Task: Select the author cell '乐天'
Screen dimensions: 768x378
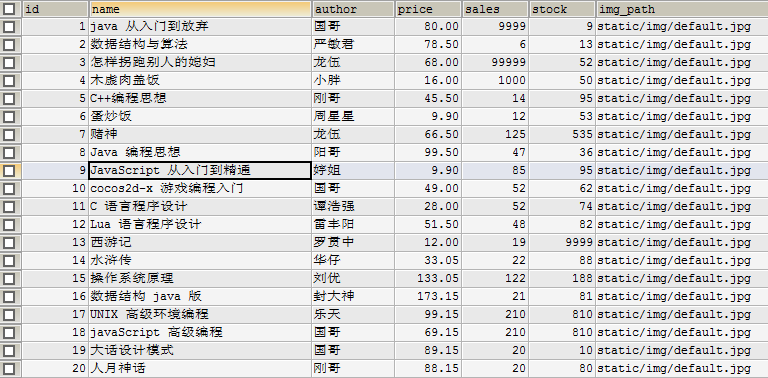Action: click(x=353, y=314)
